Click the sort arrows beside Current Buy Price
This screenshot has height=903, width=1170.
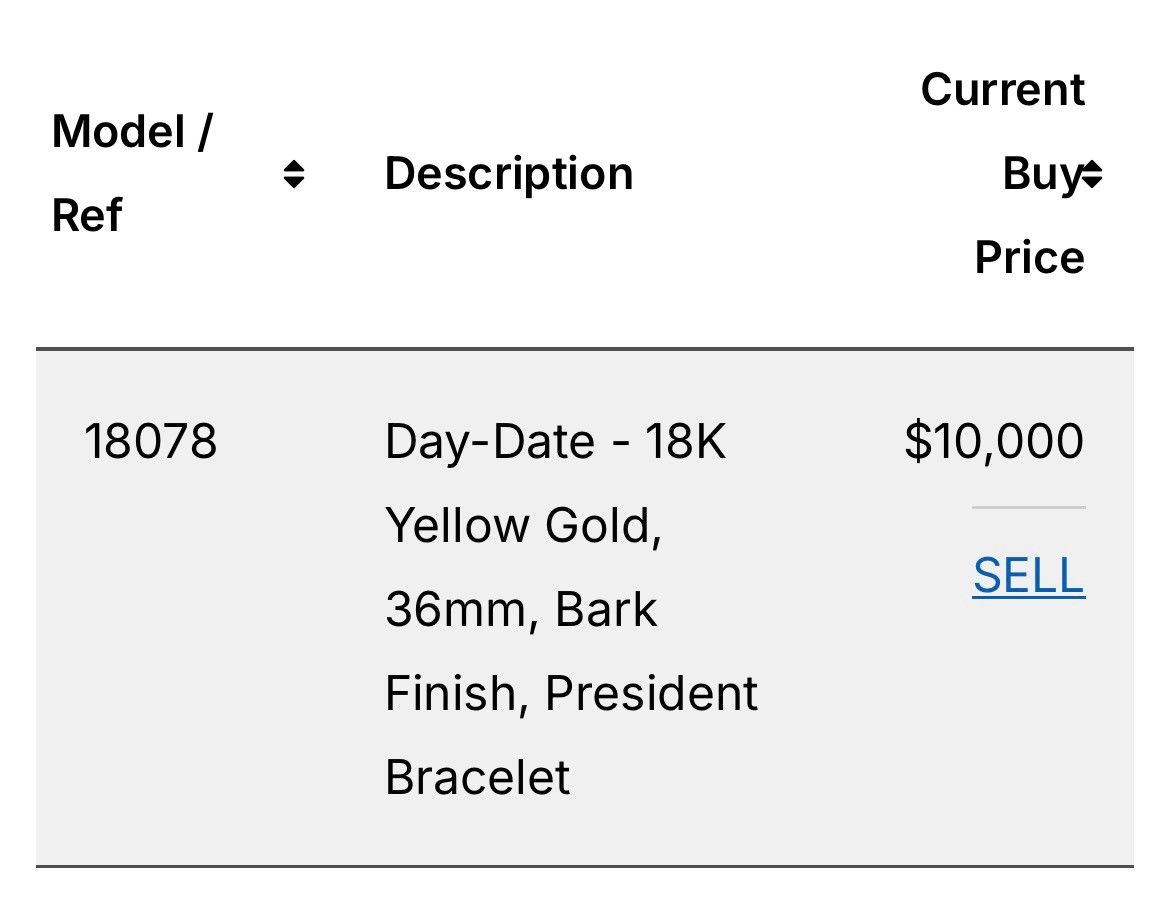1092,174
